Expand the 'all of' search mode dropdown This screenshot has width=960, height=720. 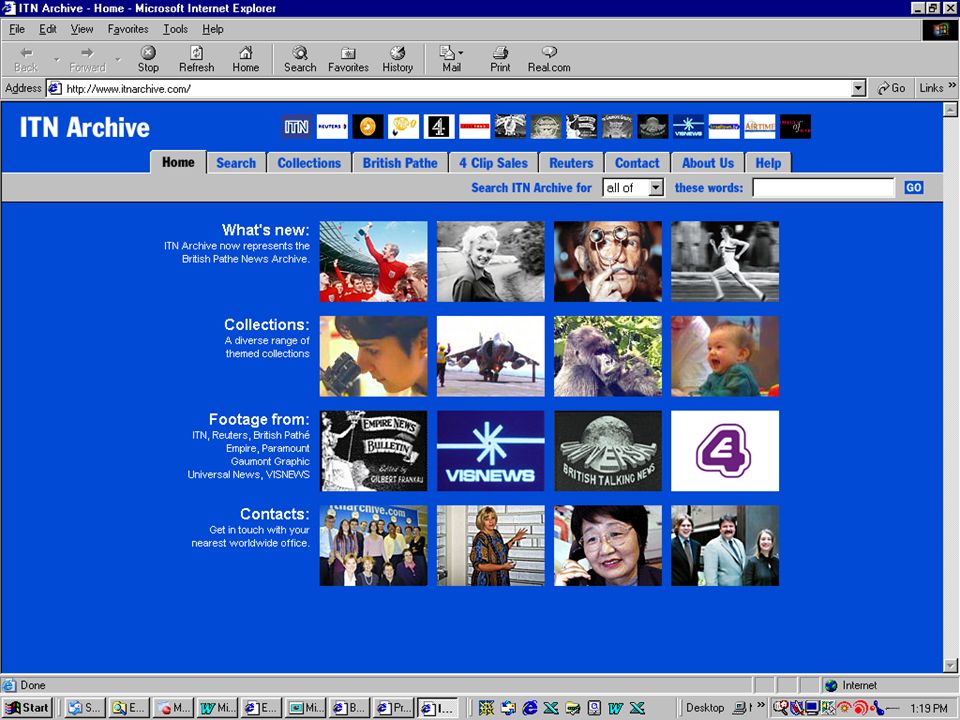point(656,187)
